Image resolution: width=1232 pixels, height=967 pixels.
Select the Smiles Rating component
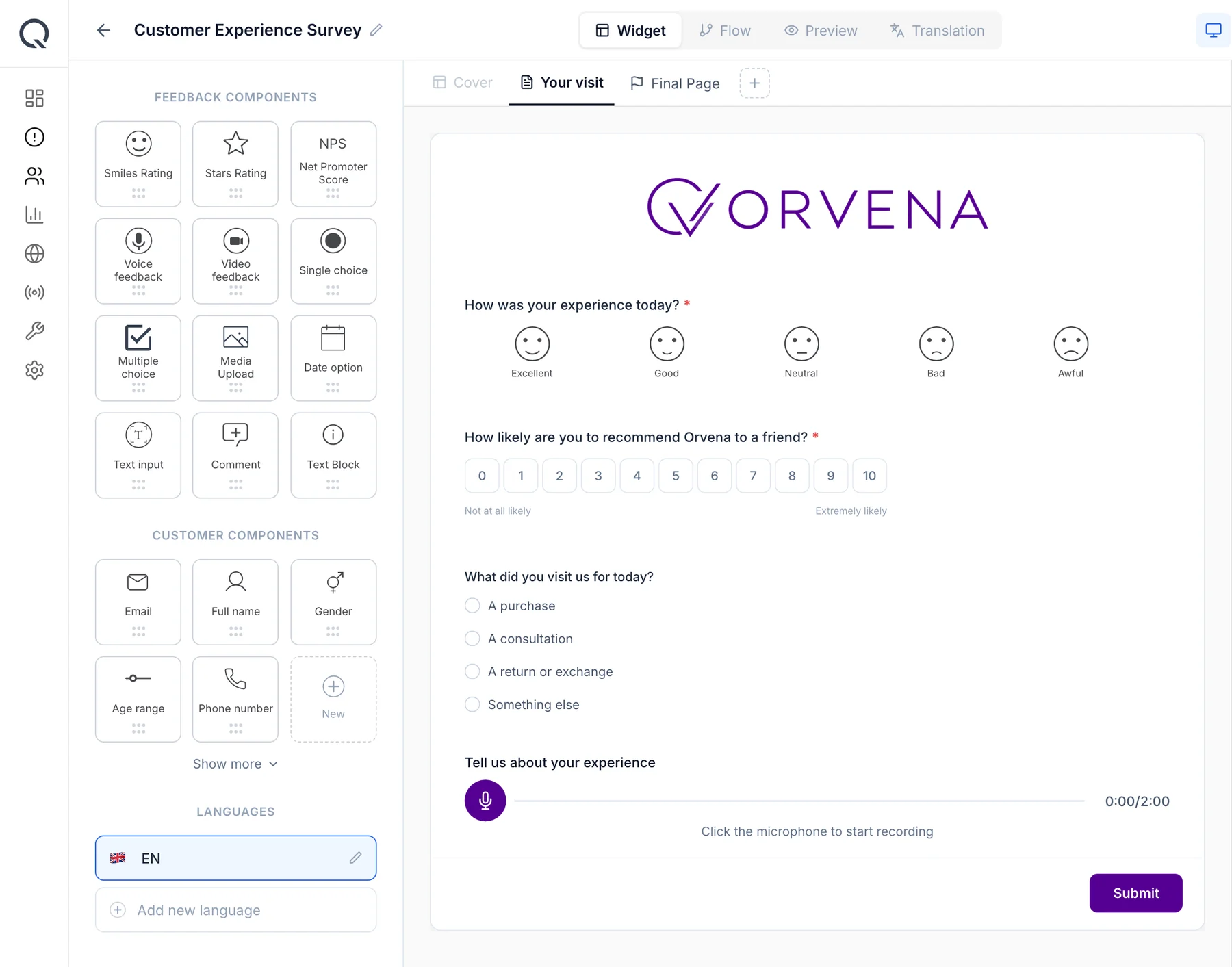tap(138, 164)
